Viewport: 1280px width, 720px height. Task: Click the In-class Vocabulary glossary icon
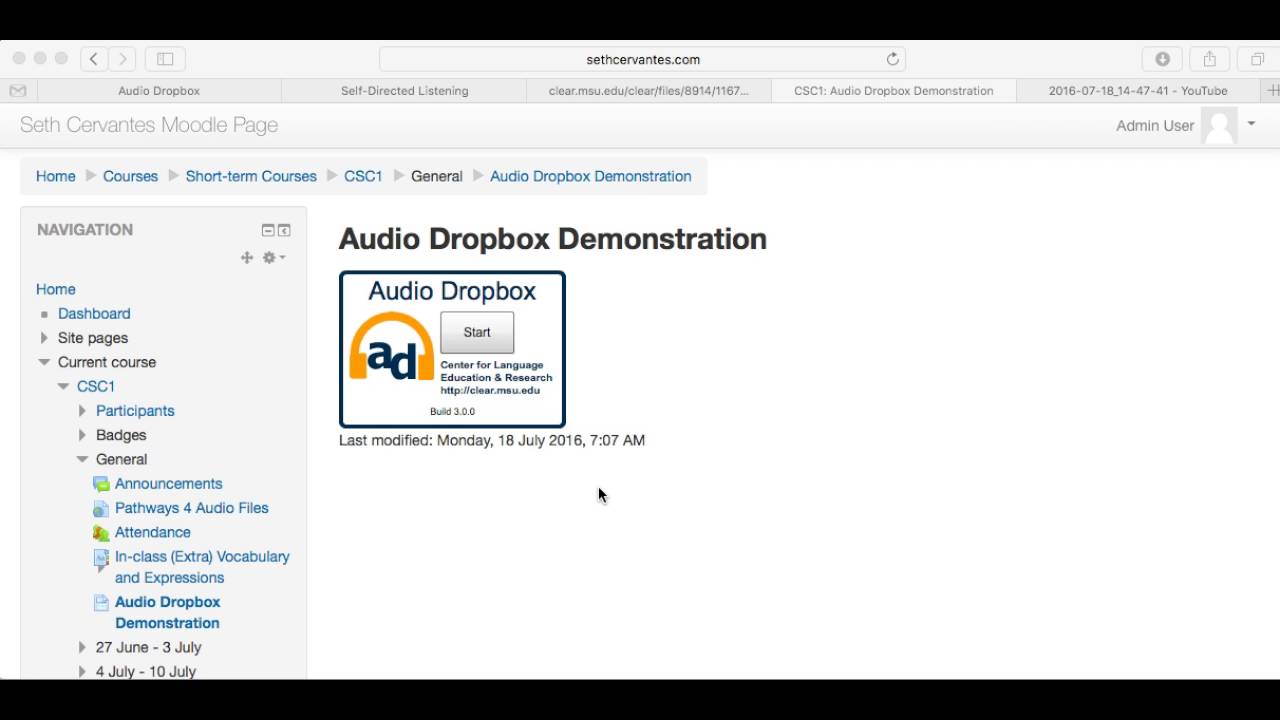(101, 558)
